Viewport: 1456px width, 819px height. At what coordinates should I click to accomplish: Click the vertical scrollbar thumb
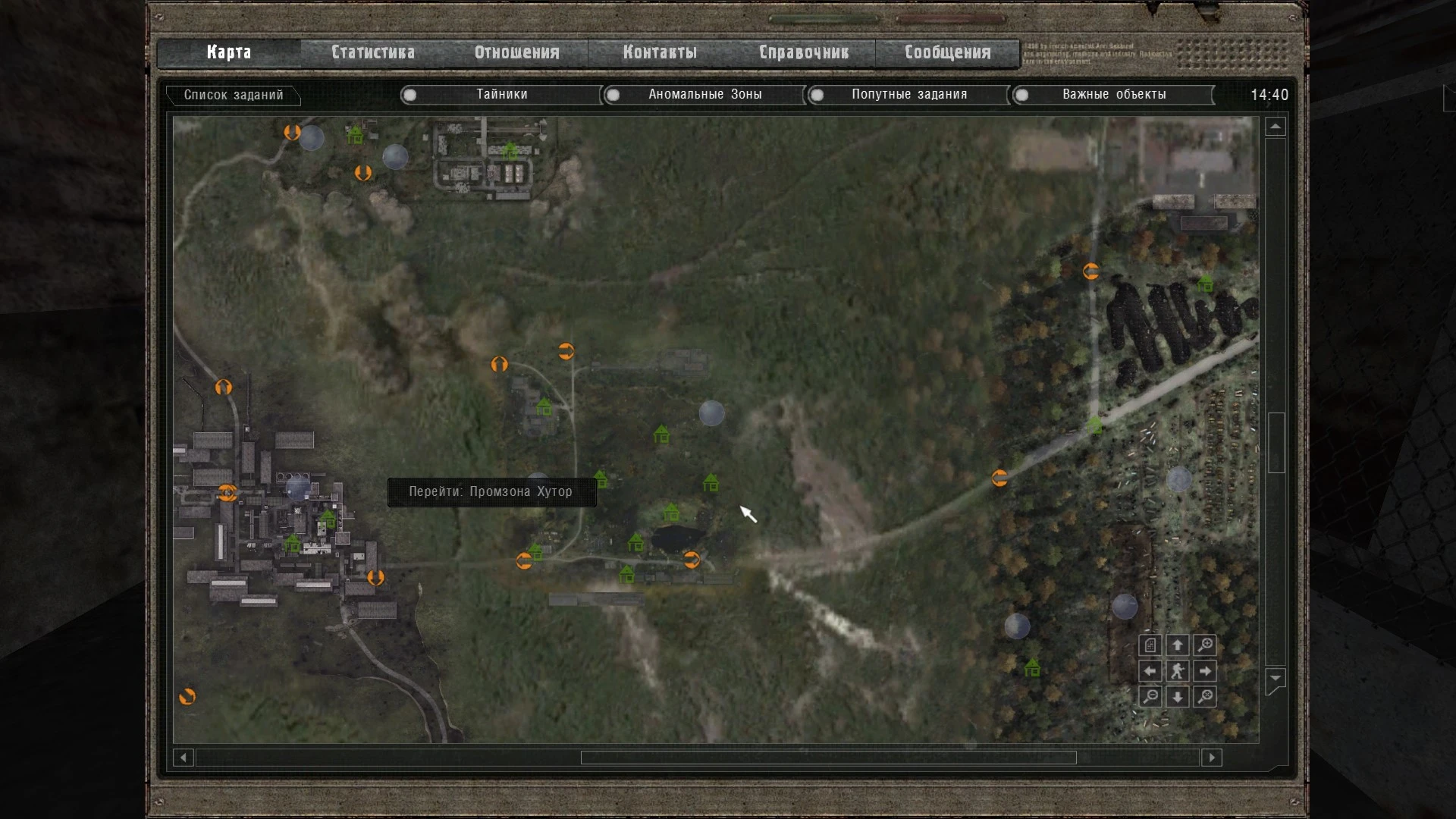[1276, 443]
